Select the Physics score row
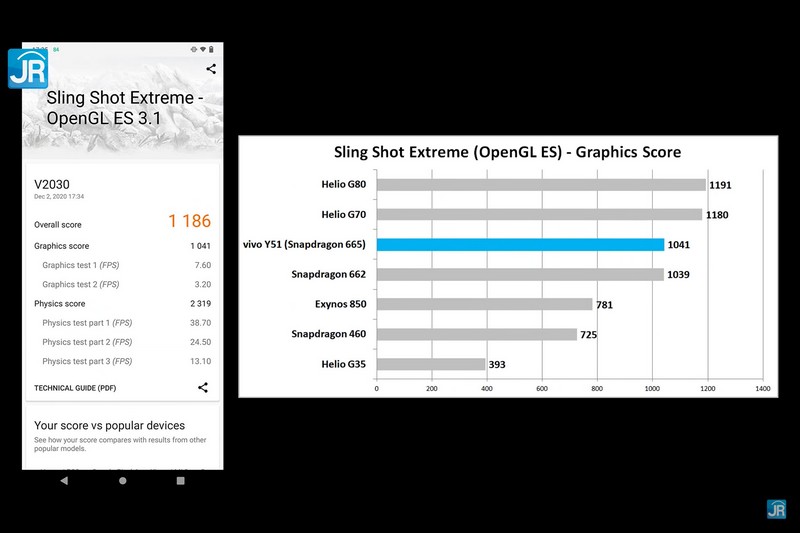Image resolution: width=800 pixels, height=533 pixels. (122, 303)
